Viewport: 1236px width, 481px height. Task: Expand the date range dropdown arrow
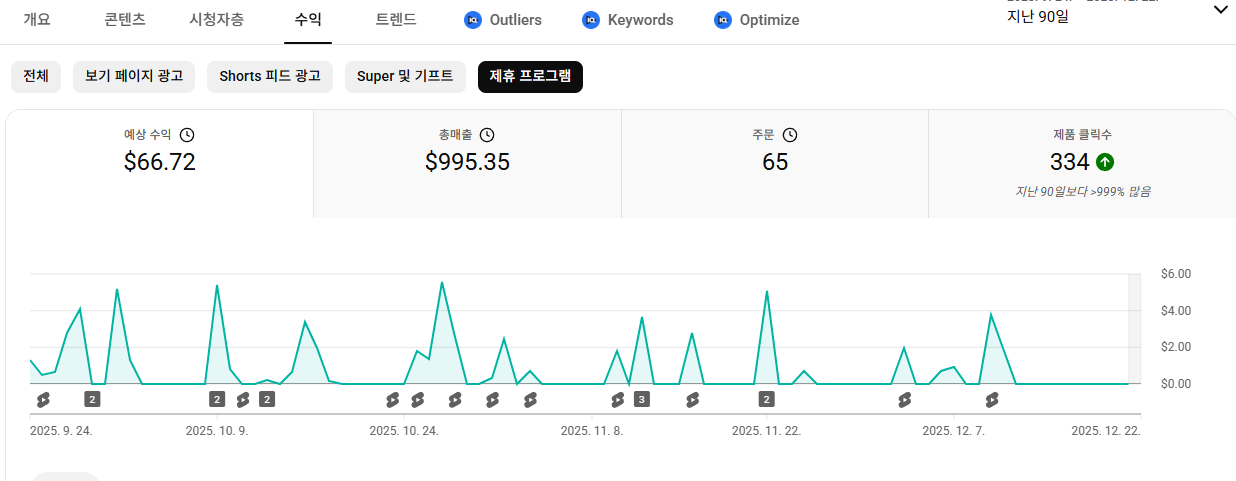coord(1220,10)
